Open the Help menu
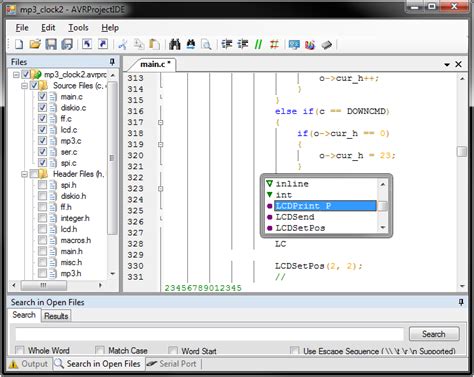 [x=110, y=28]
